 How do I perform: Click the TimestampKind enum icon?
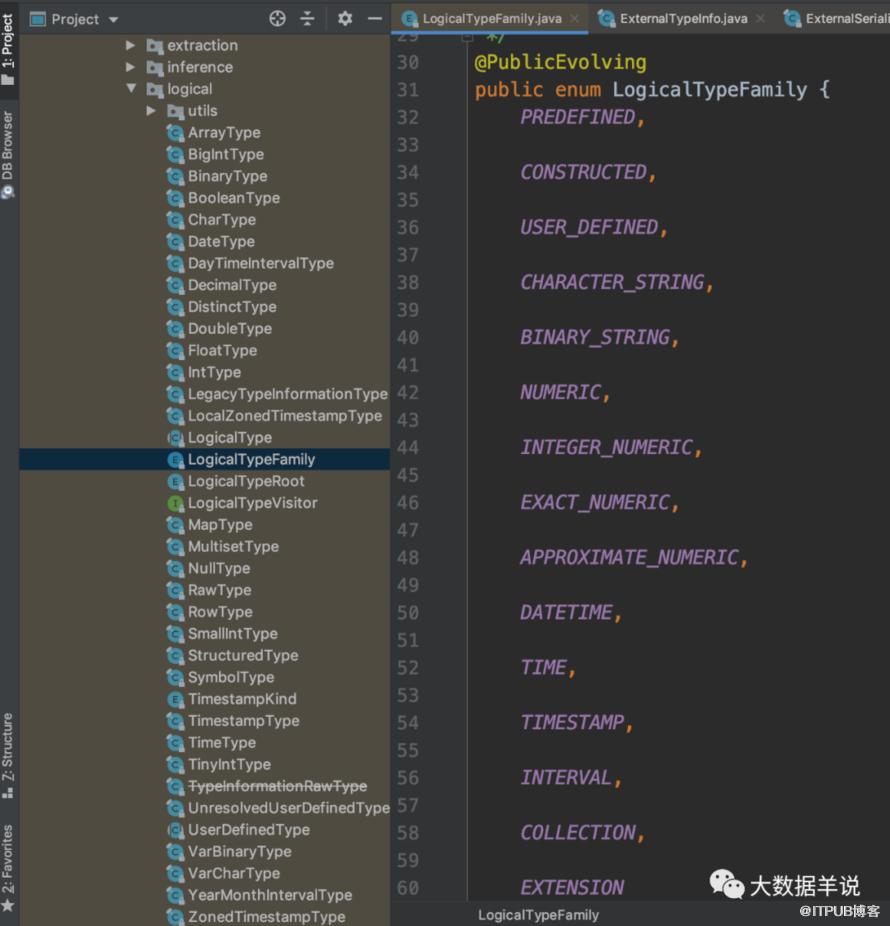coord(175,699)
